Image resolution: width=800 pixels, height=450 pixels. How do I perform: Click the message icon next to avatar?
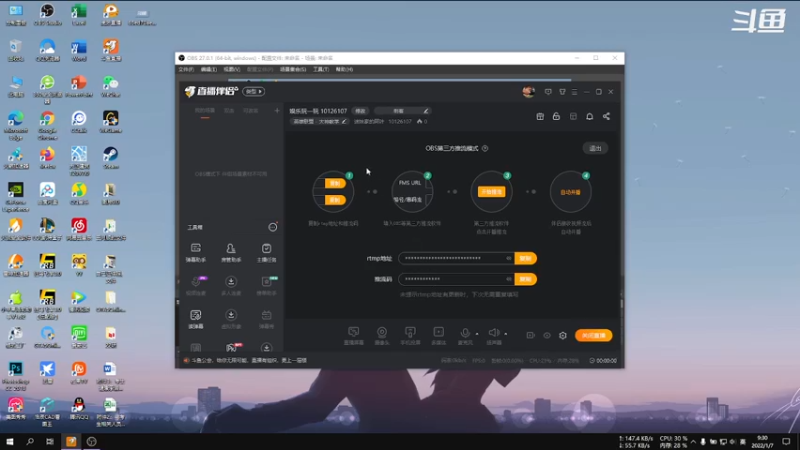548,92
